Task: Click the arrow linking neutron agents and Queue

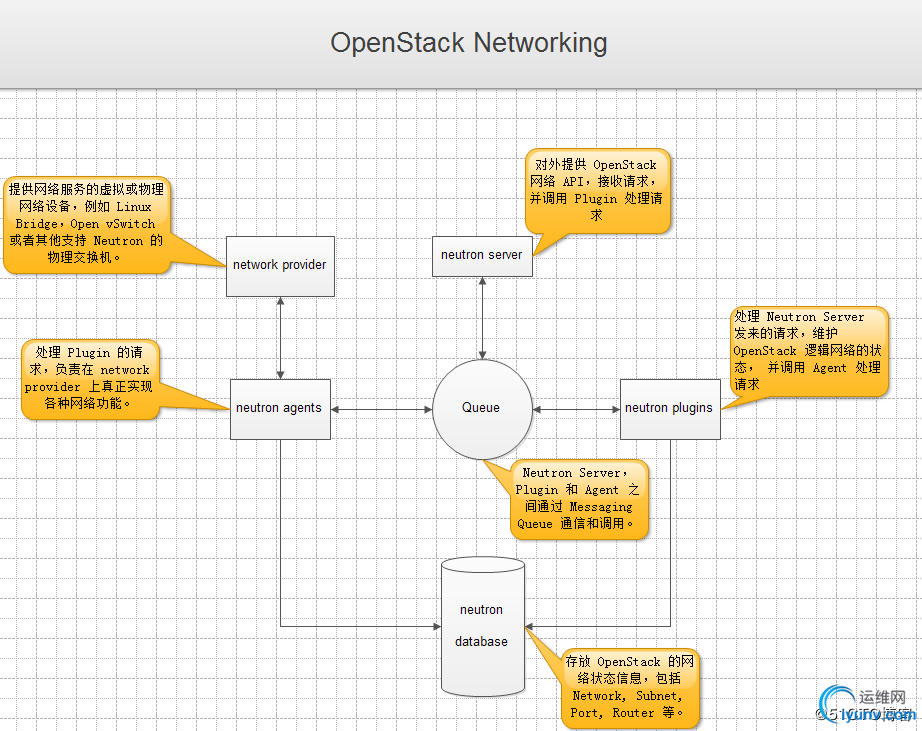Action: tap(382, 409)
